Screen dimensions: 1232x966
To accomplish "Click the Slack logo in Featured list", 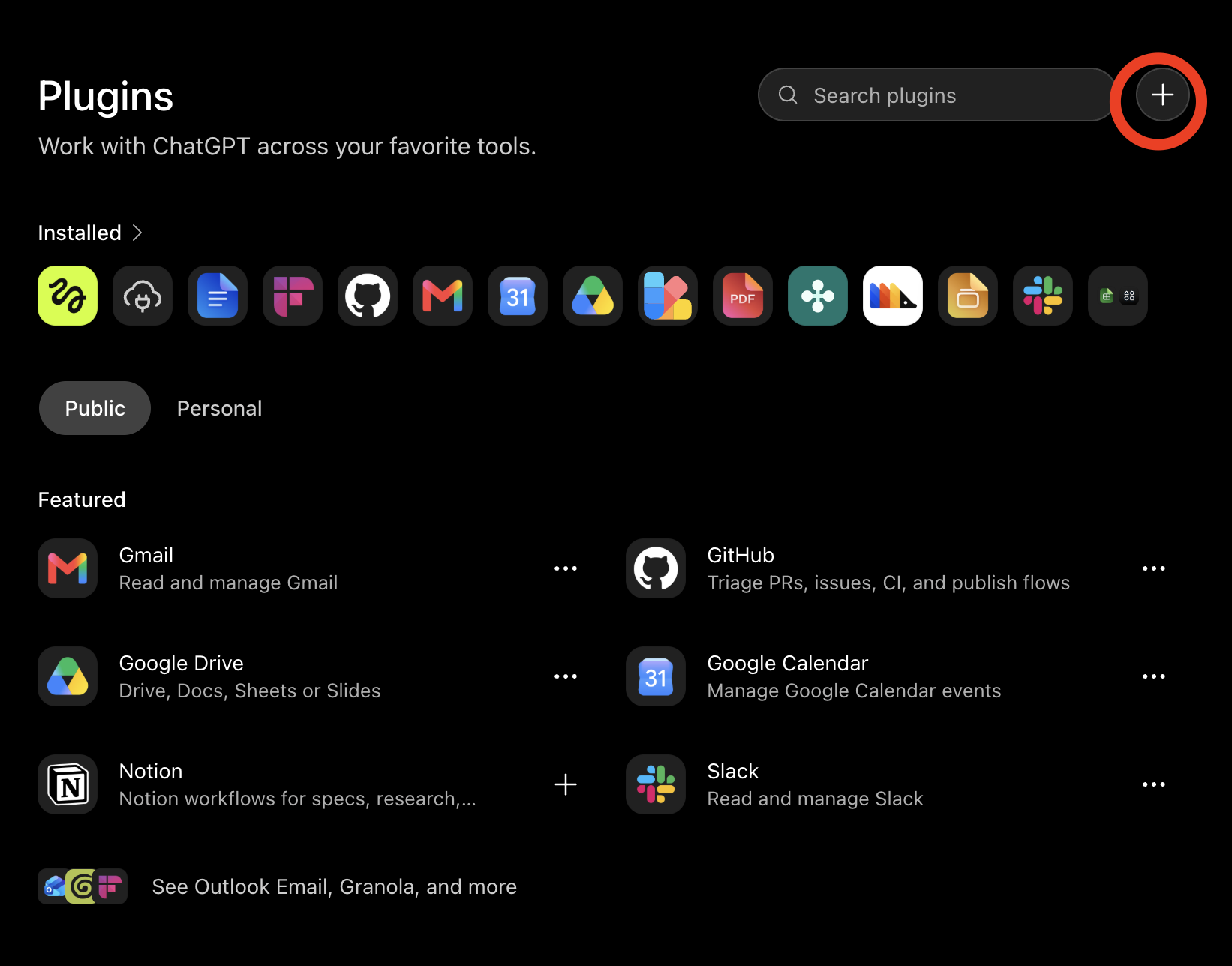I will (x=656, y=784).
